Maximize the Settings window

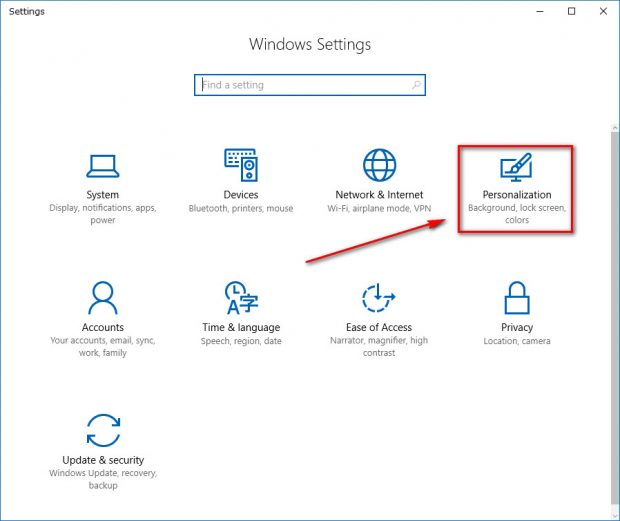571,11
